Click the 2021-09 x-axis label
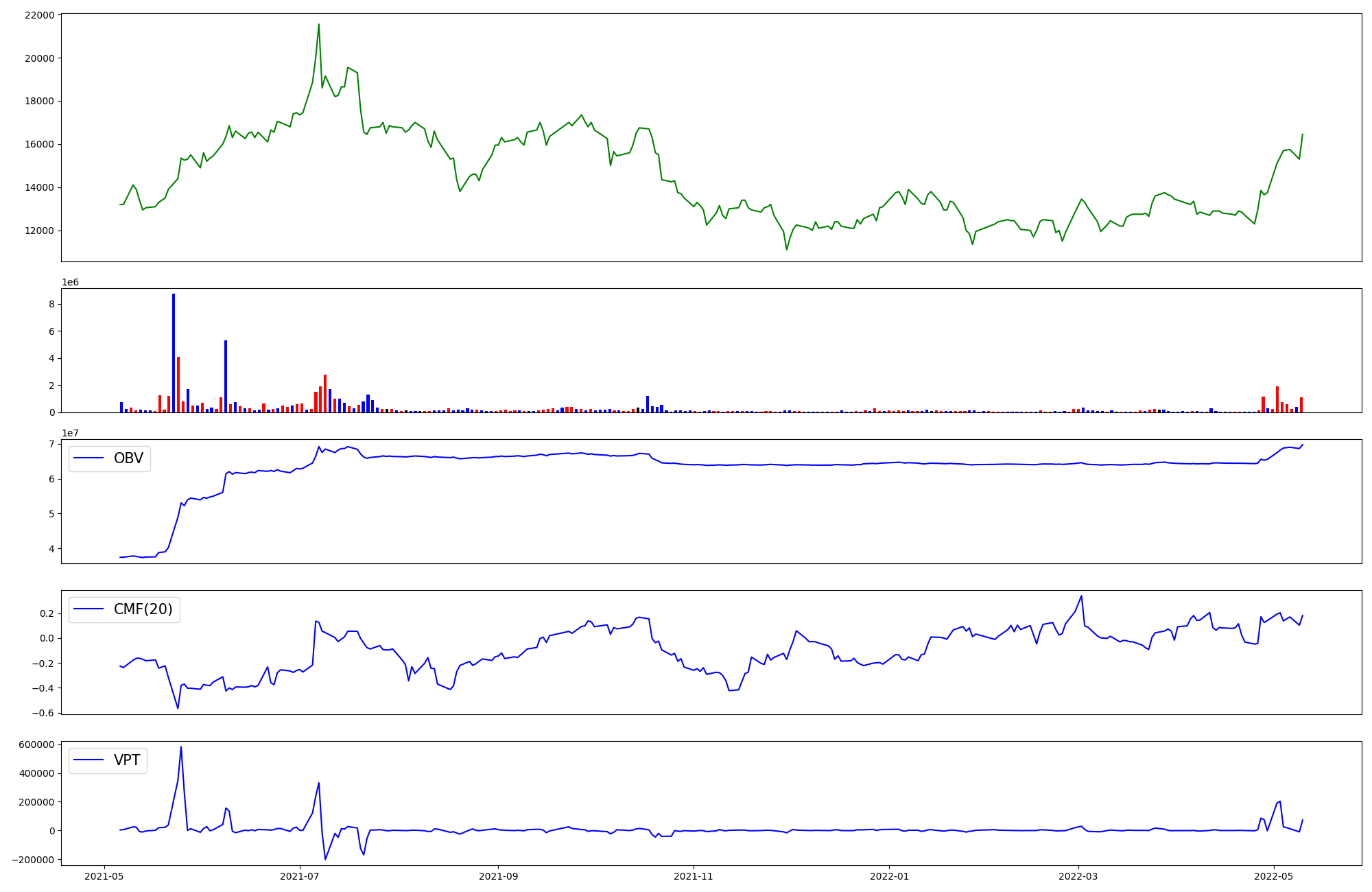The image size is (1372, 892). (497, 876)
